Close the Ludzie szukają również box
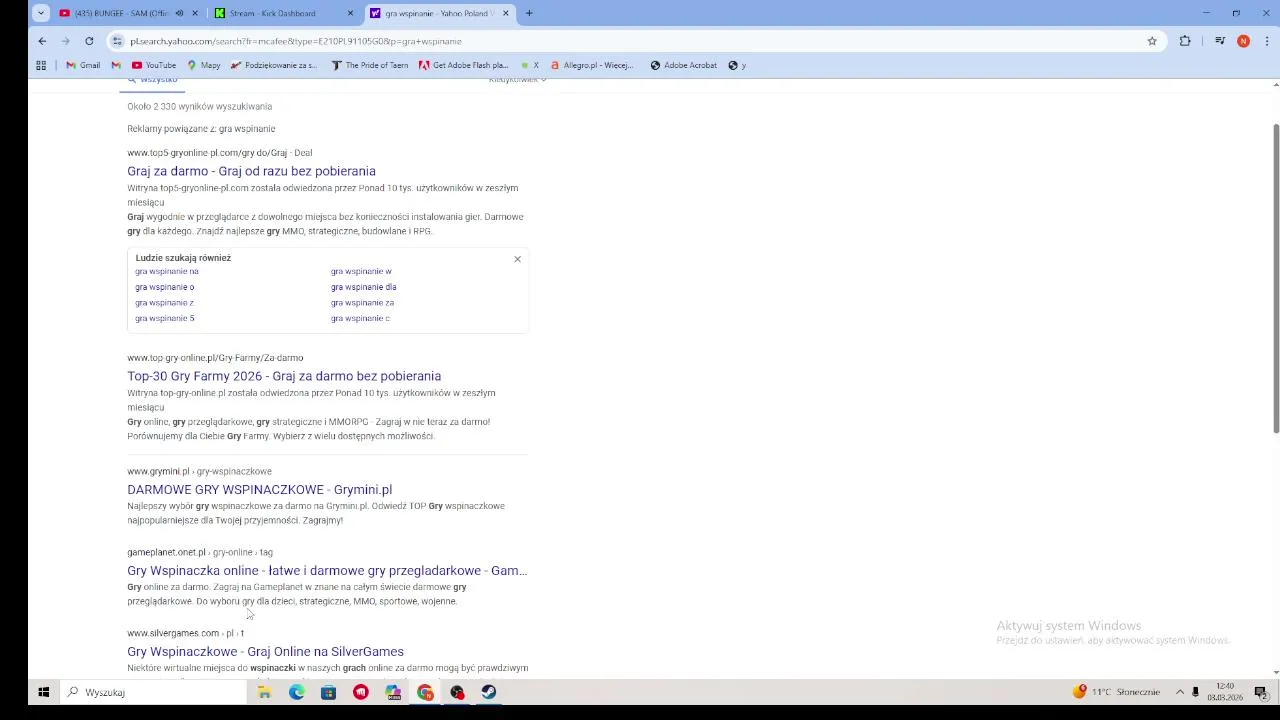The width and height of the screenshot is (1280, 720). pyautogui.click(x=517, y=259)
